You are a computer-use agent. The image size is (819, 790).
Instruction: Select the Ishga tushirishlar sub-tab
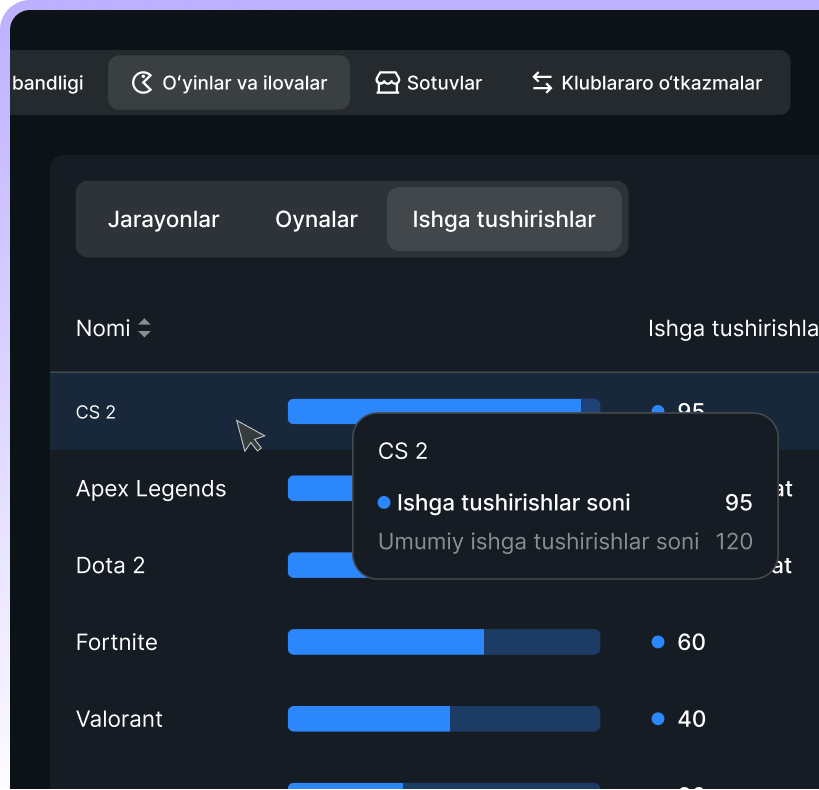(504, 220)
